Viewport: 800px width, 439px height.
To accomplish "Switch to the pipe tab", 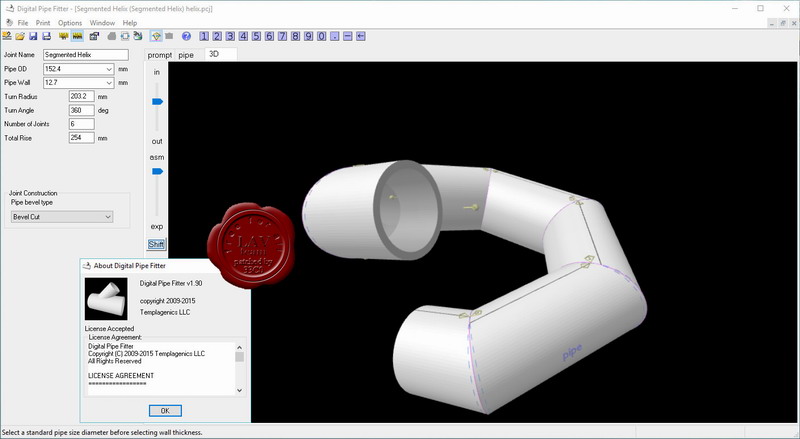I will [x=186, y=55].
